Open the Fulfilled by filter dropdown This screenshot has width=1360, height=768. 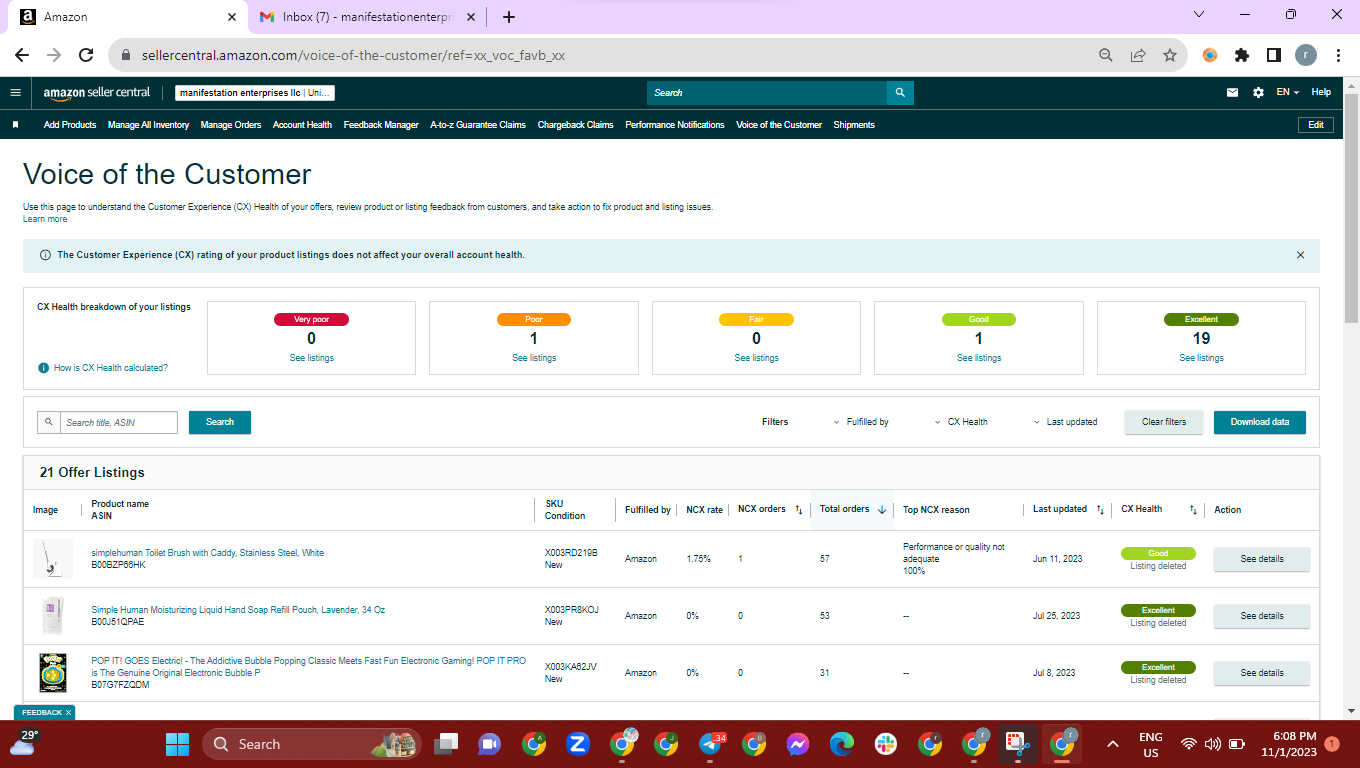pyautogui.click(x=861, y=422)
